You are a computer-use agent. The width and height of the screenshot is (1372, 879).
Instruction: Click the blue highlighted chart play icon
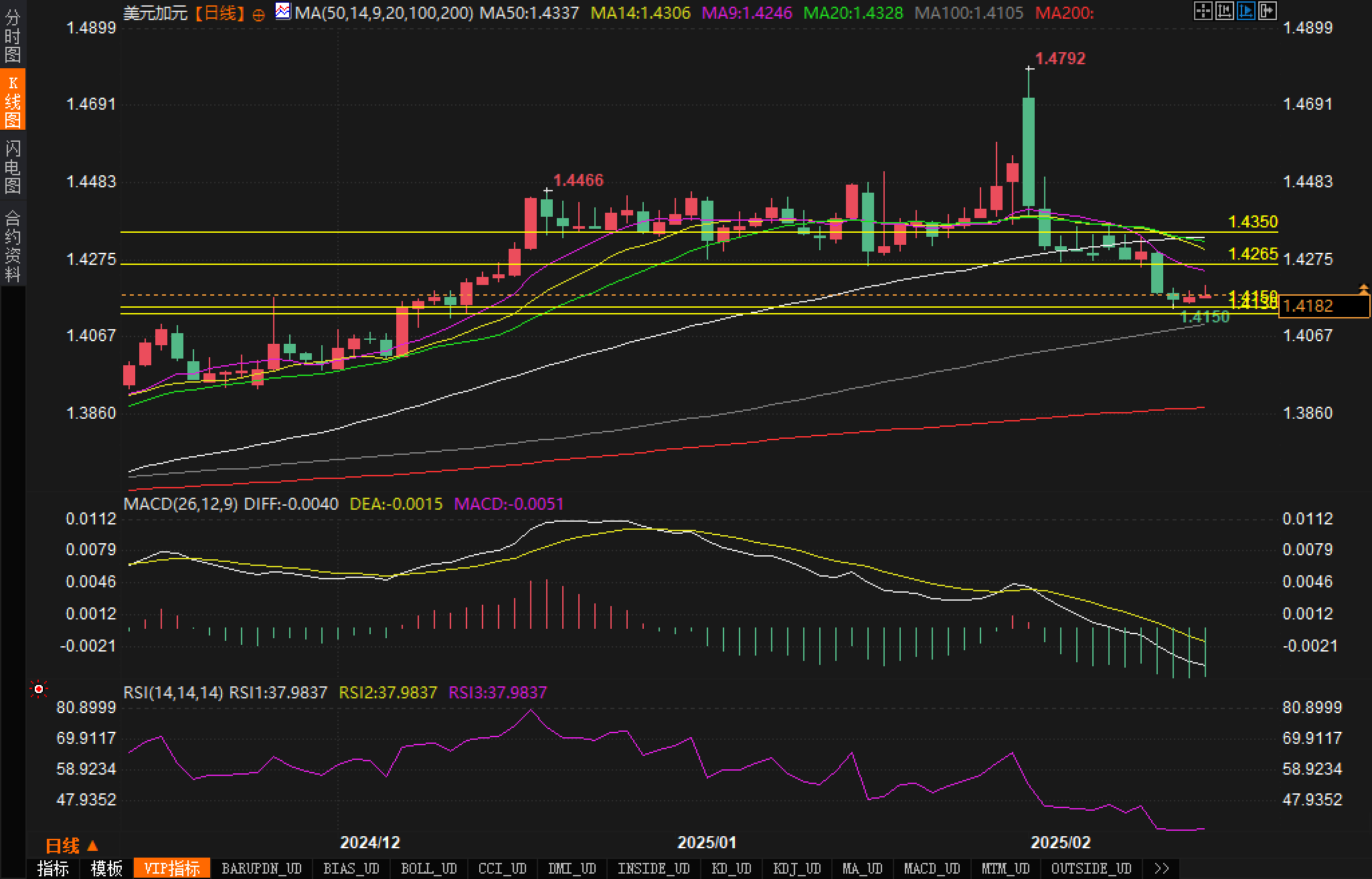(x=1246, y=11)
